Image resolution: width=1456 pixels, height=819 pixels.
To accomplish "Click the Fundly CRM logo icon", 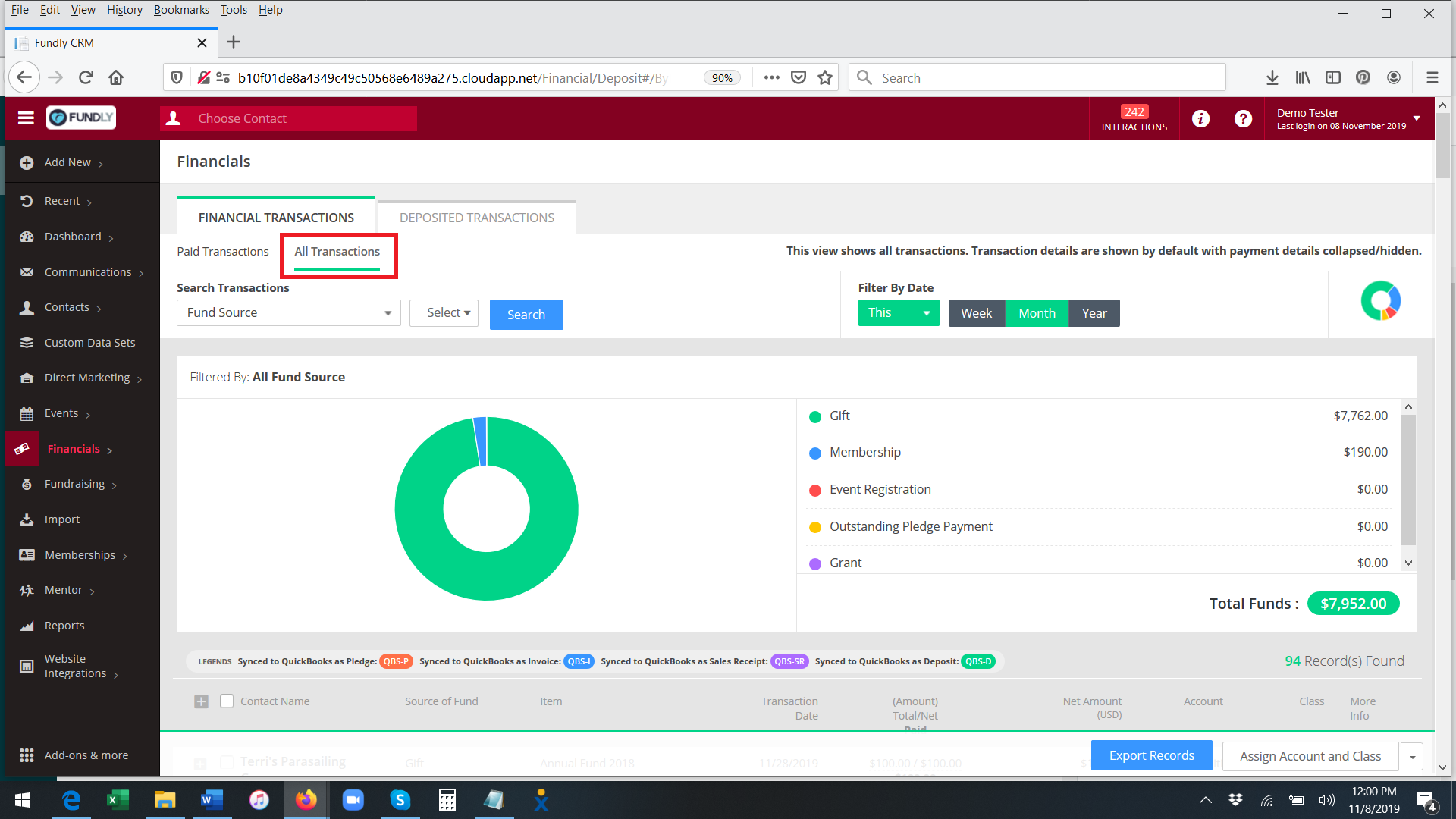I will pos(81,117).
